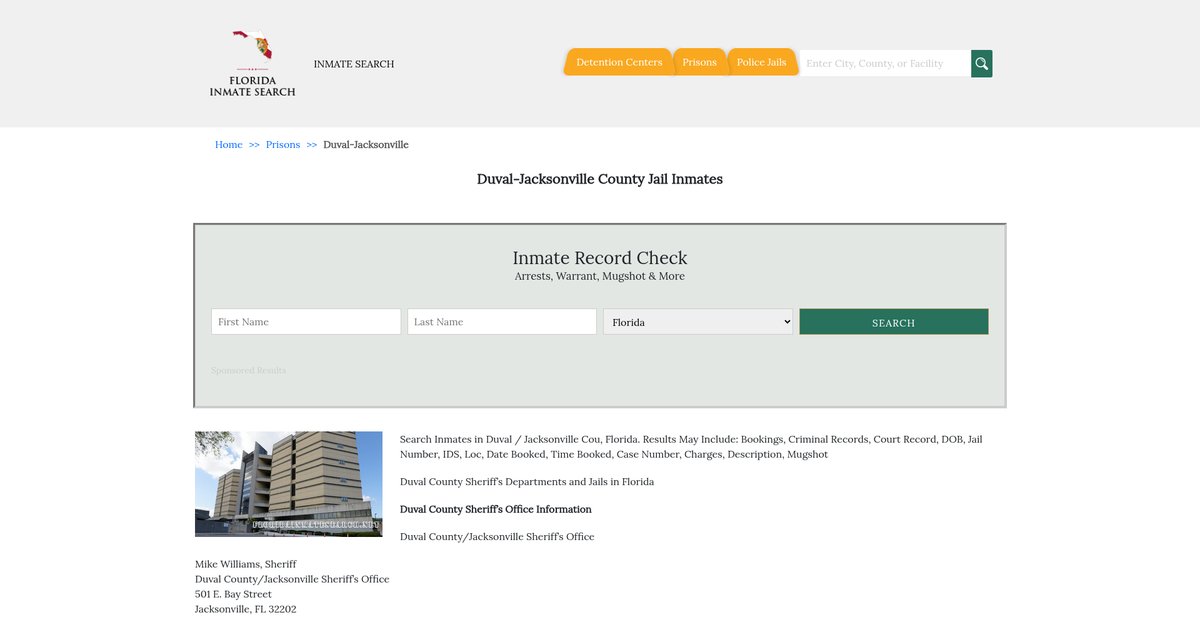Viewport: 1200px width, 620px height.
Task: Click the Sponsored Results label
Action: tap(249, 370)
